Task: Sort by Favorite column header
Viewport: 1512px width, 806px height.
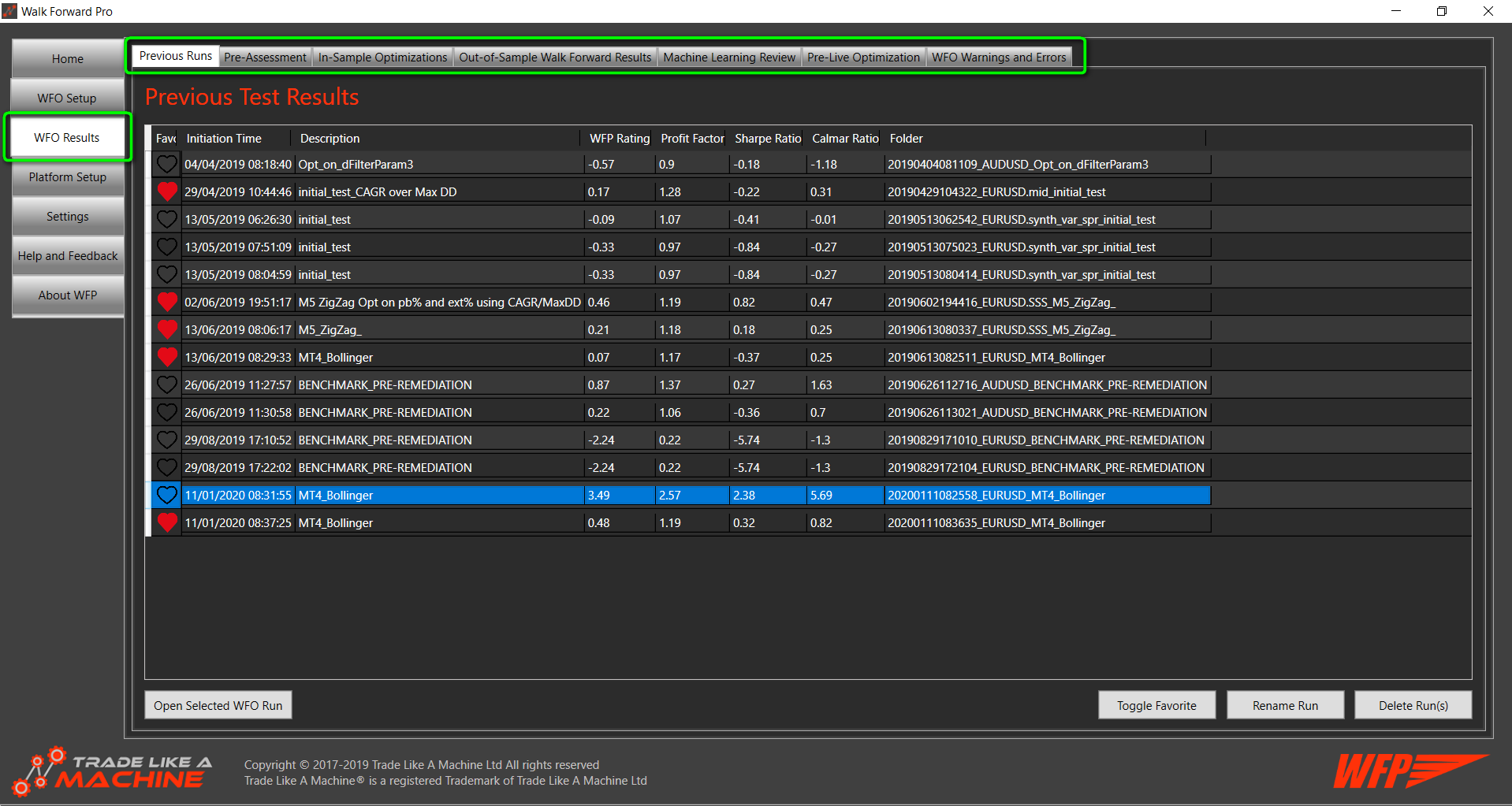Action: coord(166,139)
